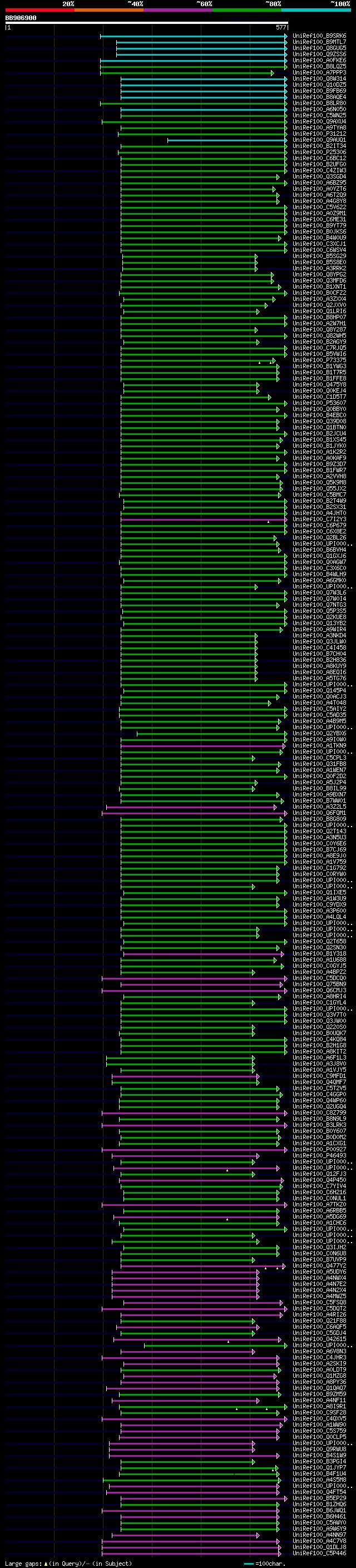
Task: Select hit UniRef100_C6X8E2
Action: click(319, 531)
